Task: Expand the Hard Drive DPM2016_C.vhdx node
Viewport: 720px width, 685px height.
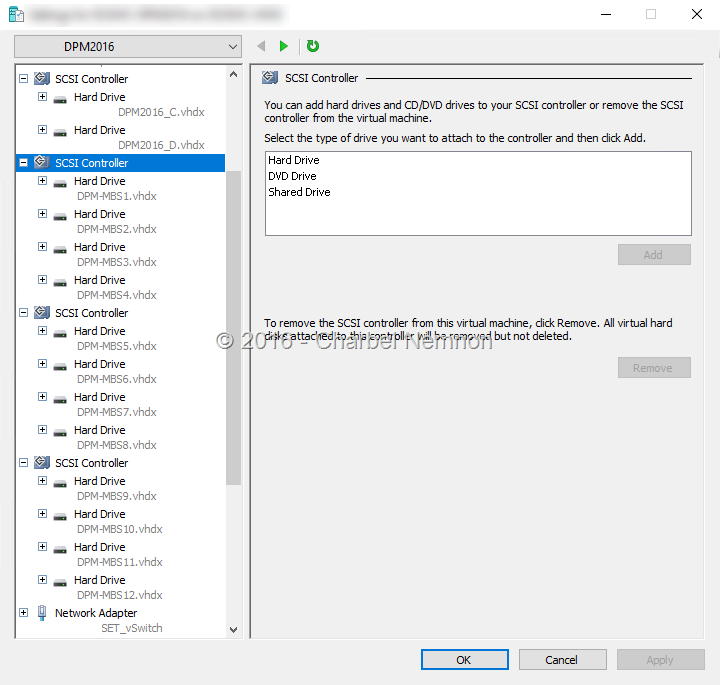Action: [x=42, y=96]
